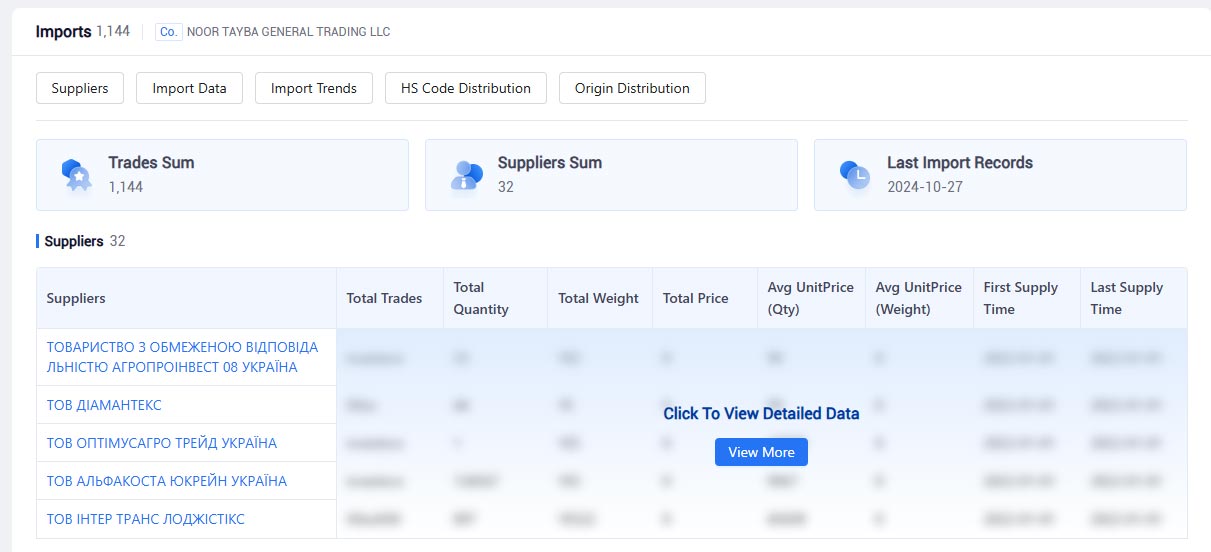Switch to Import Data section
Viewport: 1211px width, 552px height.
pos(189,88)
